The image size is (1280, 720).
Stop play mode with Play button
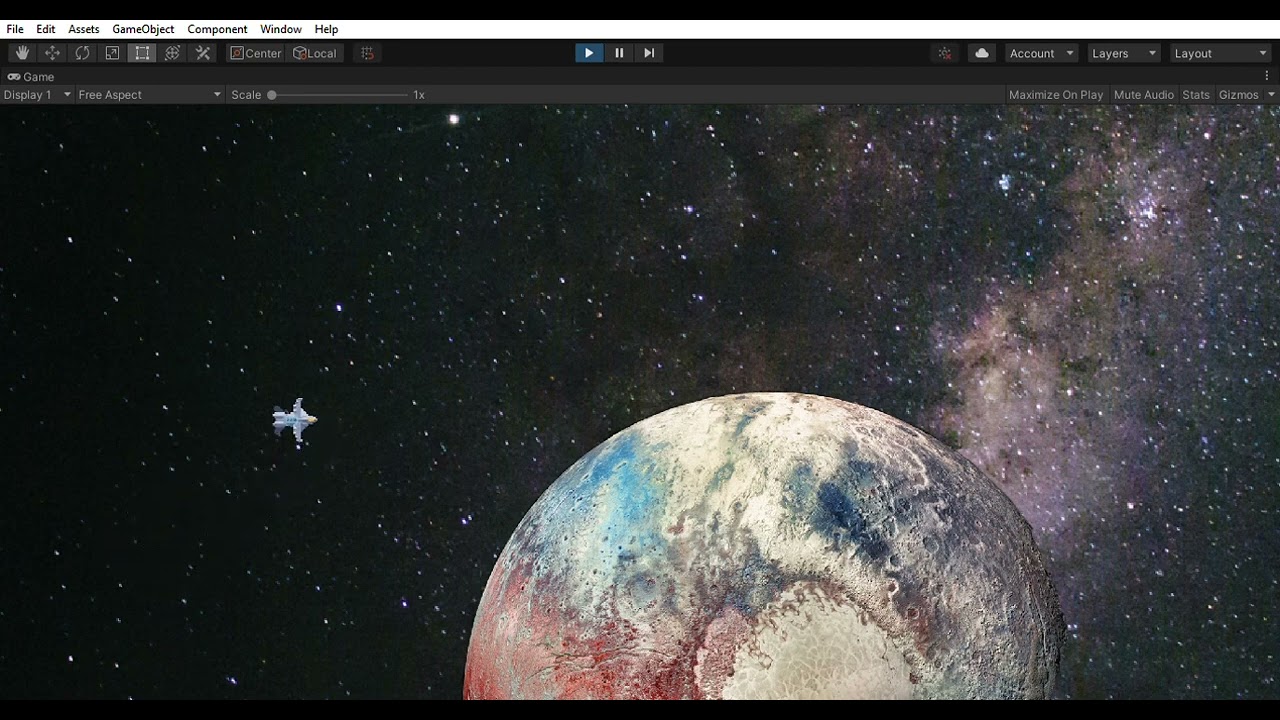(x=589, y=53)
